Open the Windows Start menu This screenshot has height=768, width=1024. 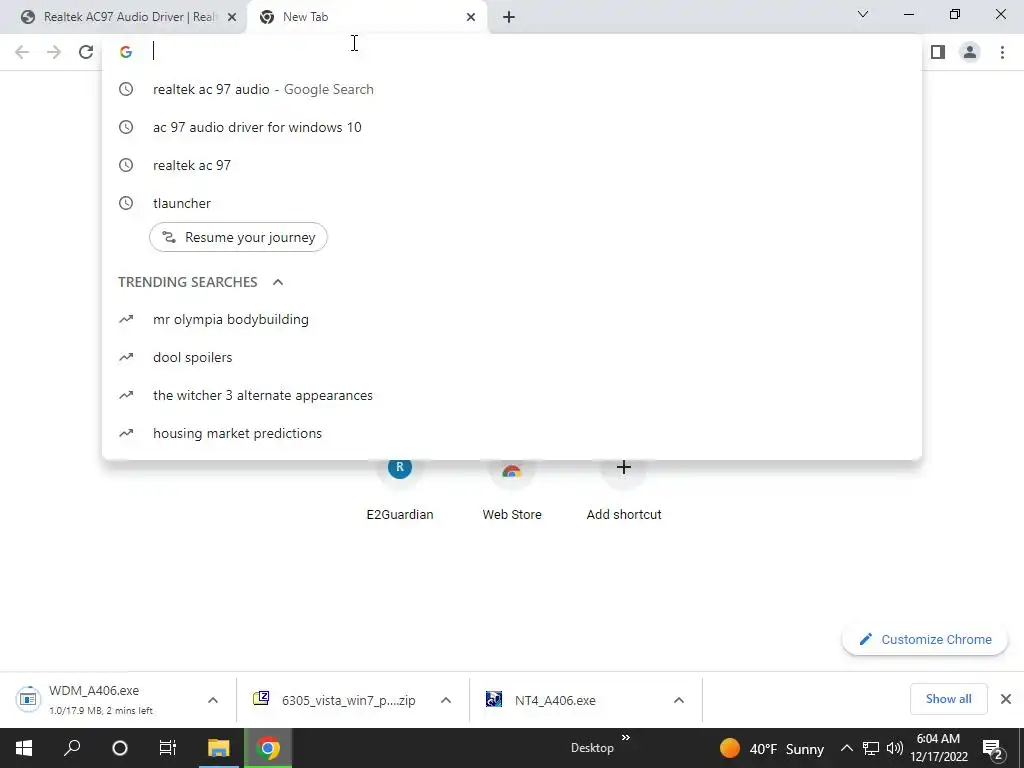pos(24,748)
